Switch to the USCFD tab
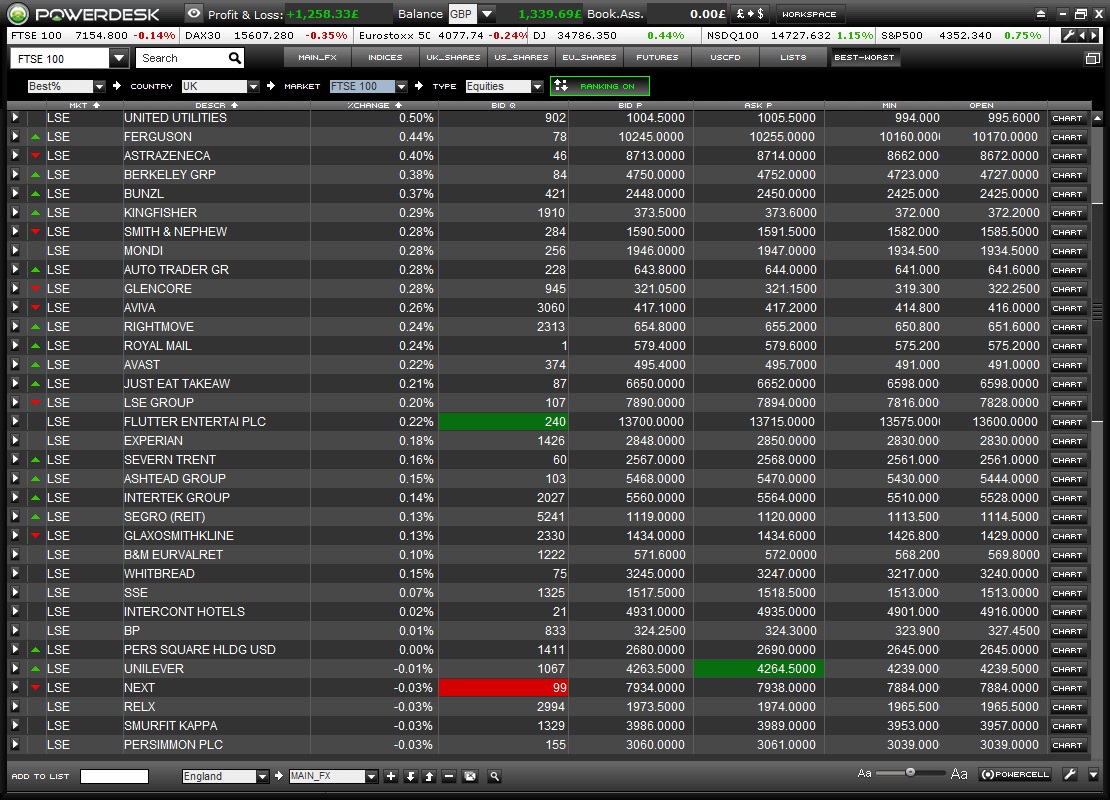The width and height of the screenshot is (1110, 800). point(725,57)
